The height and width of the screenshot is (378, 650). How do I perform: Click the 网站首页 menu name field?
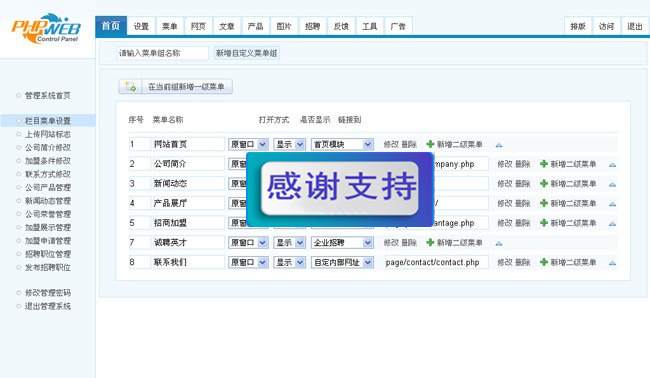188,144
